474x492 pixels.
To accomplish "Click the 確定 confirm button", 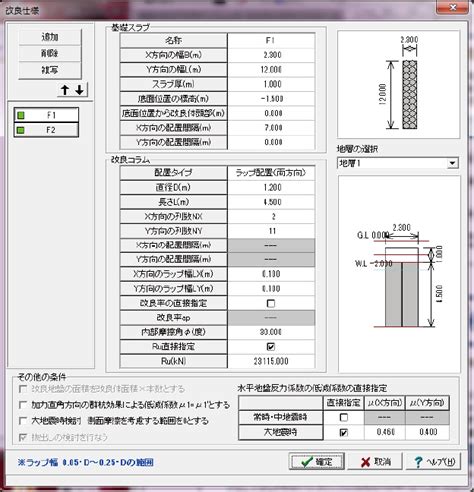I will (317, 462).
